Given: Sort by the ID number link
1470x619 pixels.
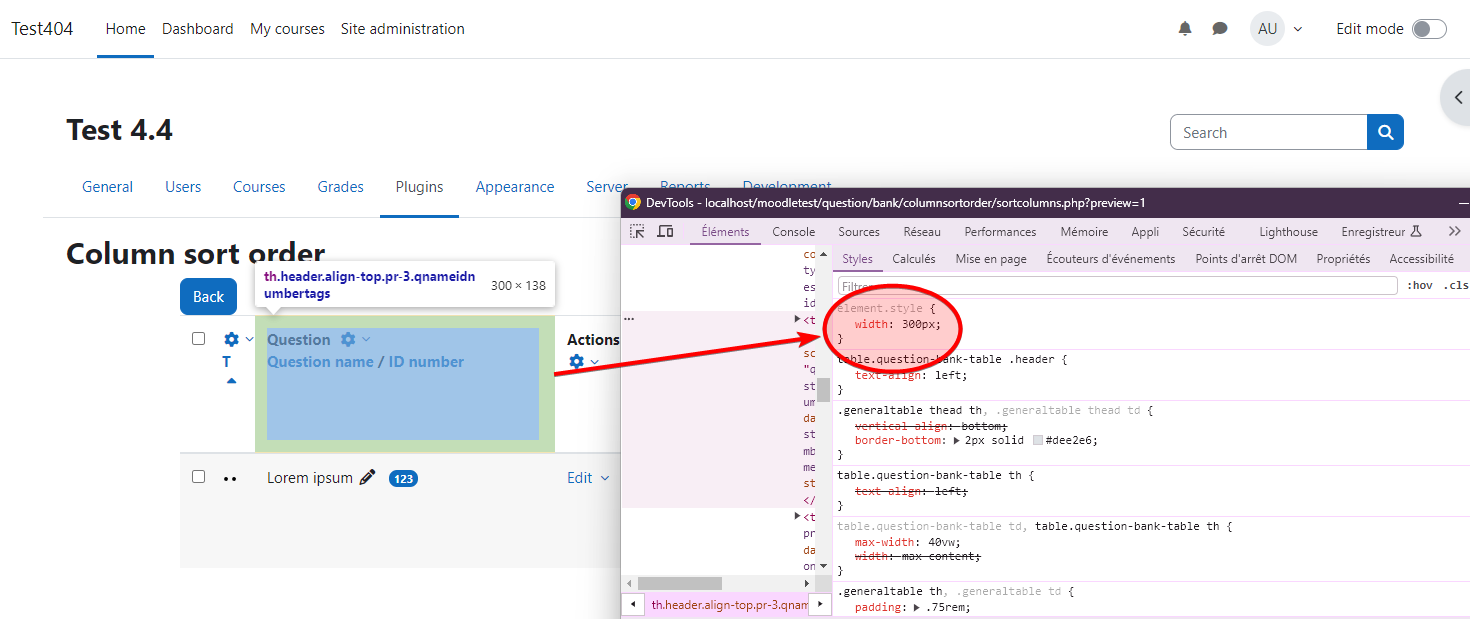Looking at the screenshot, I should [426, 362].
